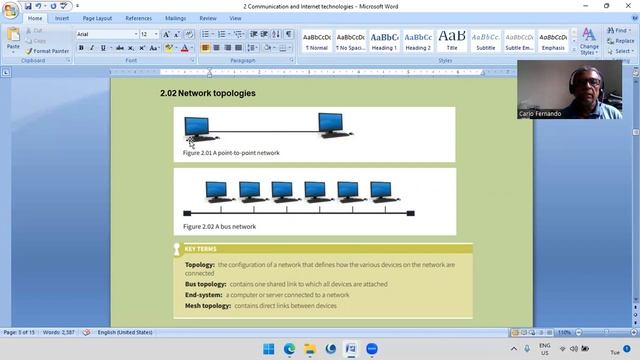
Task: Decrease paragraph indent
Action: coord(253,34)
